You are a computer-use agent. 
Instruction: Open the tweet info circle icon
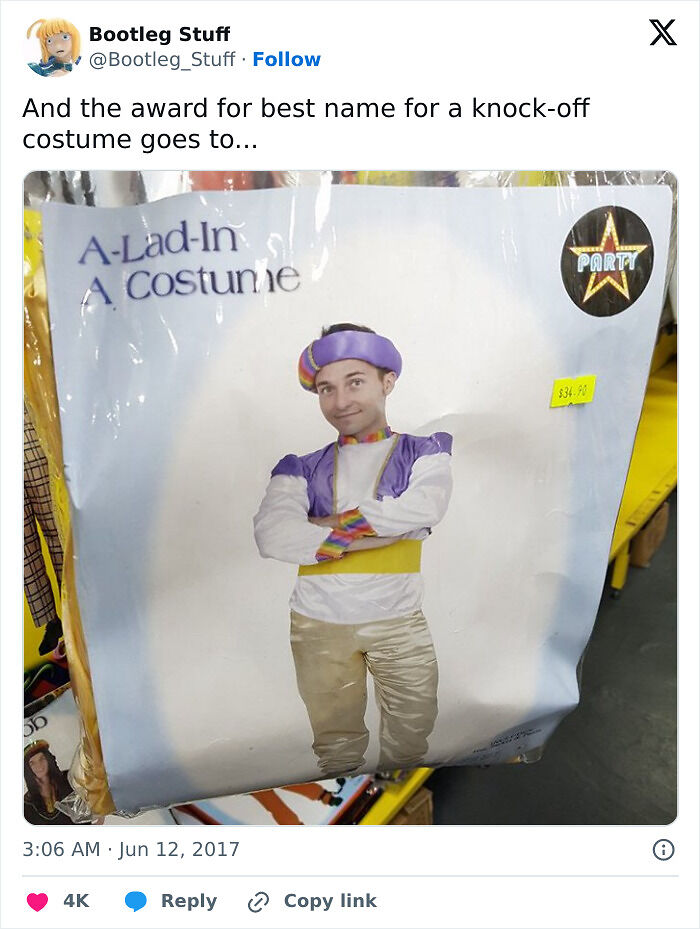663,850
